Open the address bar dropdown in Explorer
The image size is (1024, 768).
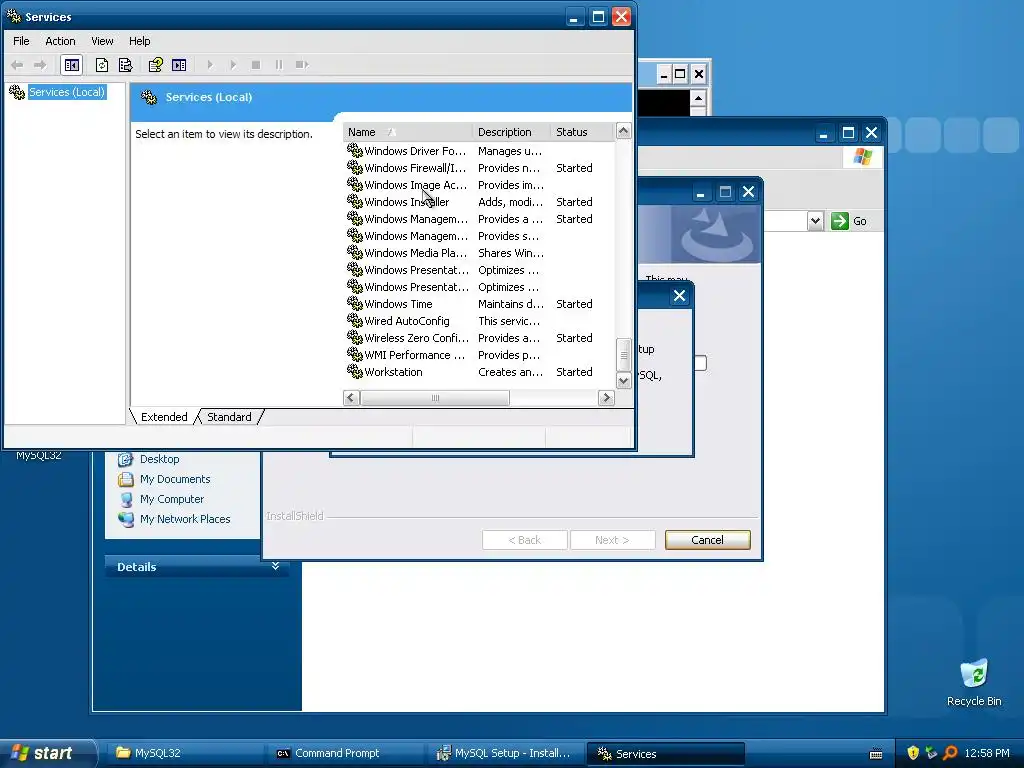click(815, 221)
